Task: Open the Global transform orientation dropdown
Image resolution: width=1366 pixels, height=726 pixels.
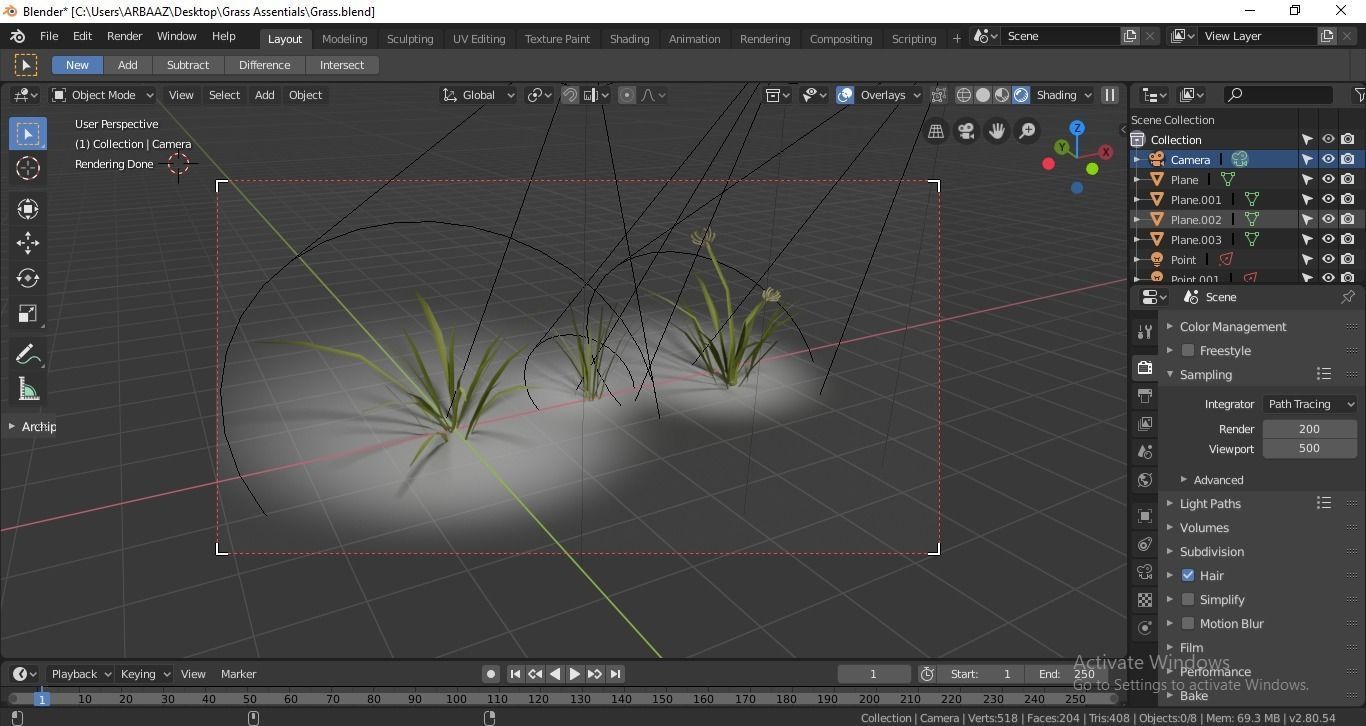Action: coord(478,95)
